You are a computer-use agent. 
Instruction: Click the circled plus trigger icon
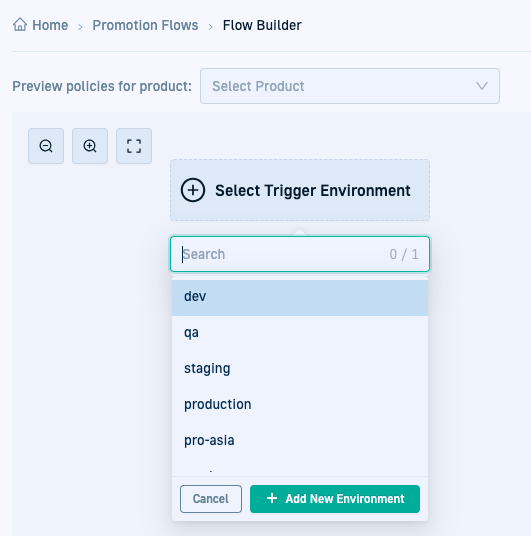pyautogui.click(x=193, y=190)
